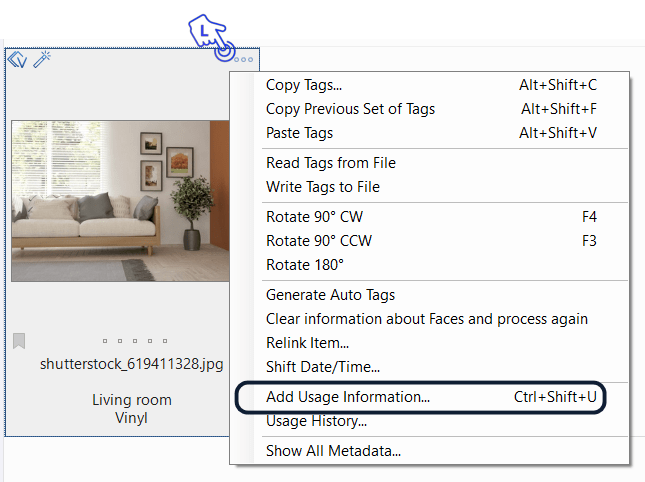
Task: Select Generate Auto Tags
Action: tap(330, 295)
